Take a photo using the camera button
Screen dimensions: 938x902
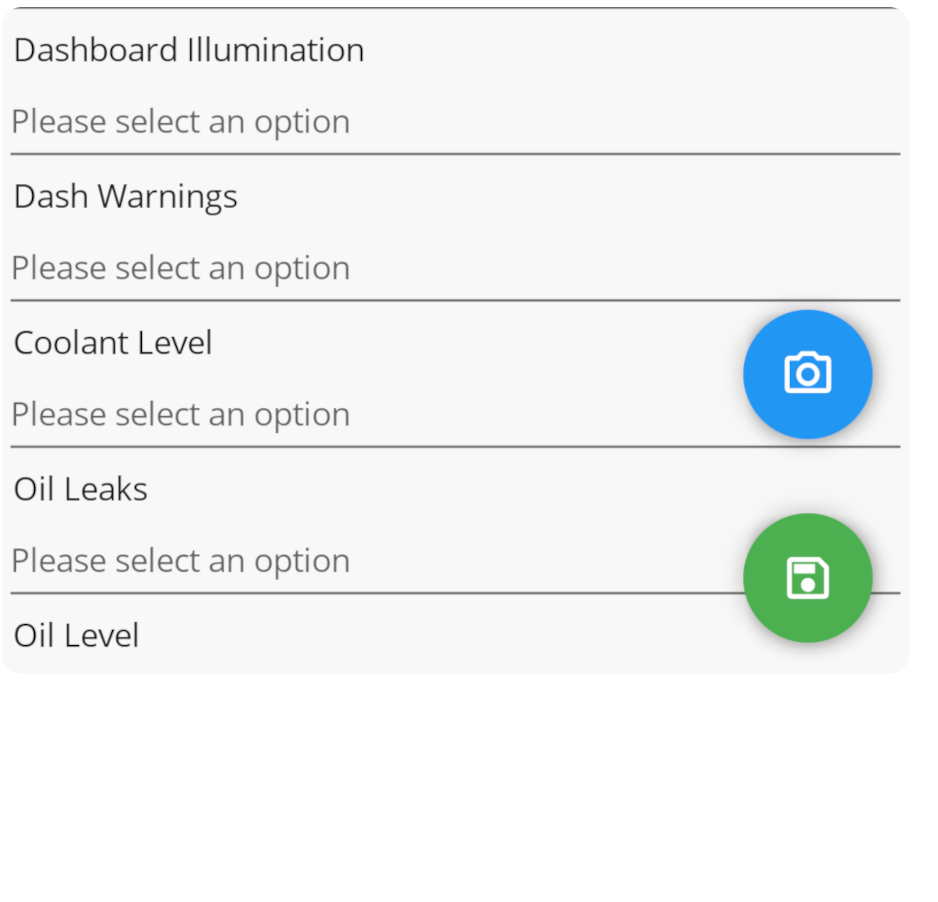pyautogui.click(x=807, y=374)
